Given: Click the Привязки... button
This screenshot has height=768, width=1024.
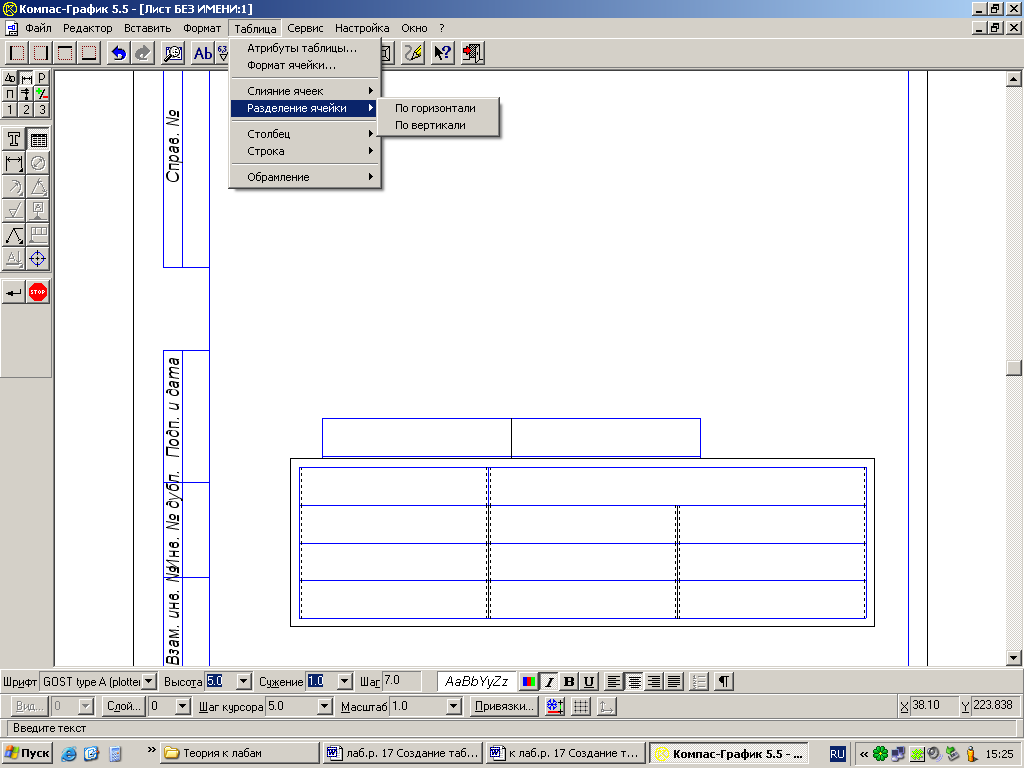Looking at the screenshot, I should click(504, 706).
